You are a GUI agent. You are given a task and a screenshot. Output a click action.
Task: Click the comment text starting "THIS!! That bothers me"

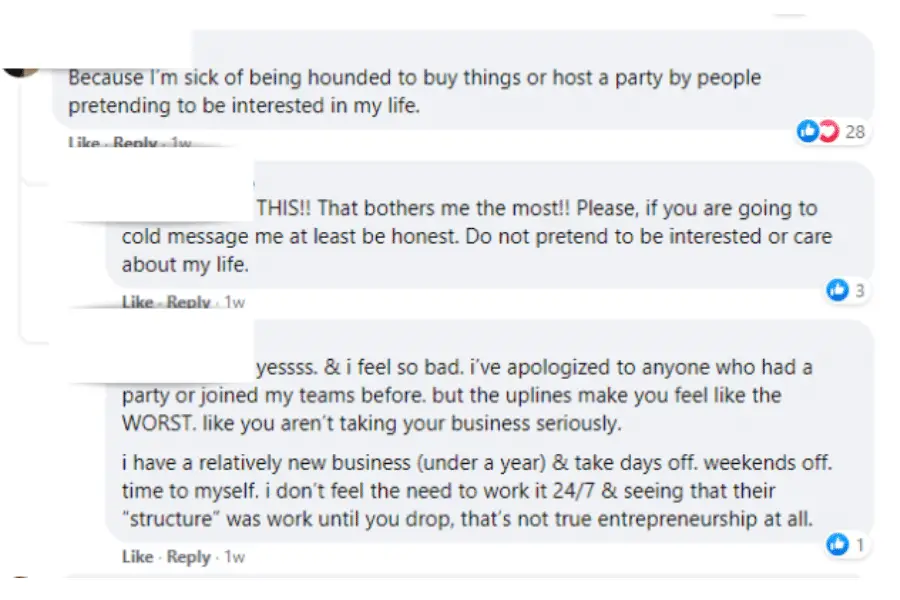pyautogui.click(x=476, y=236)
